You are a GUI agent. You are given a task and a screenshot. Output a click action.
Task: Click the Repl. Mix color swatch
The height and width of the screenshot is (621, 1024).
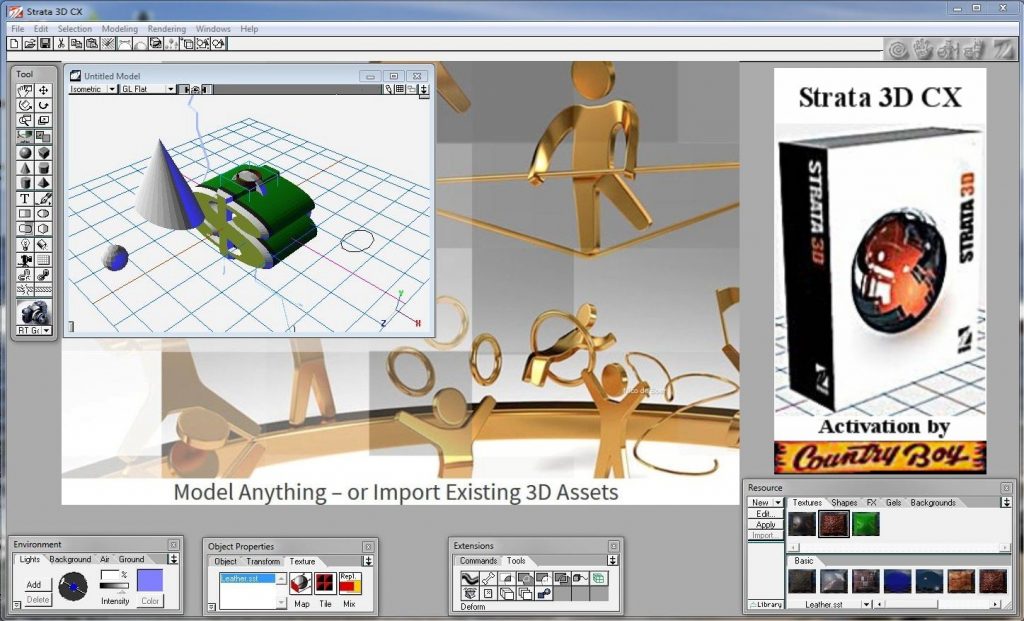point(350,582)
